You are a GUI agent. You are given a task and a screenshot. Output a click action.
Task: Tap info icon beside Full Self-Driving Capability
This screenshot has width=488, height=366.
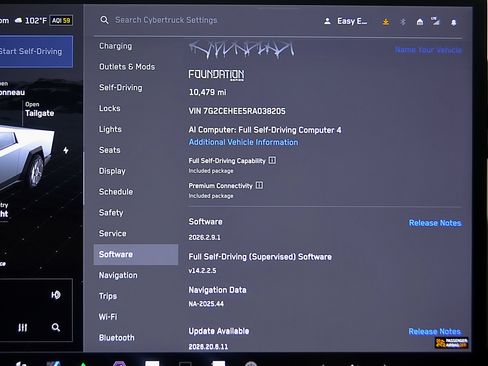click(x=272, y=160)
